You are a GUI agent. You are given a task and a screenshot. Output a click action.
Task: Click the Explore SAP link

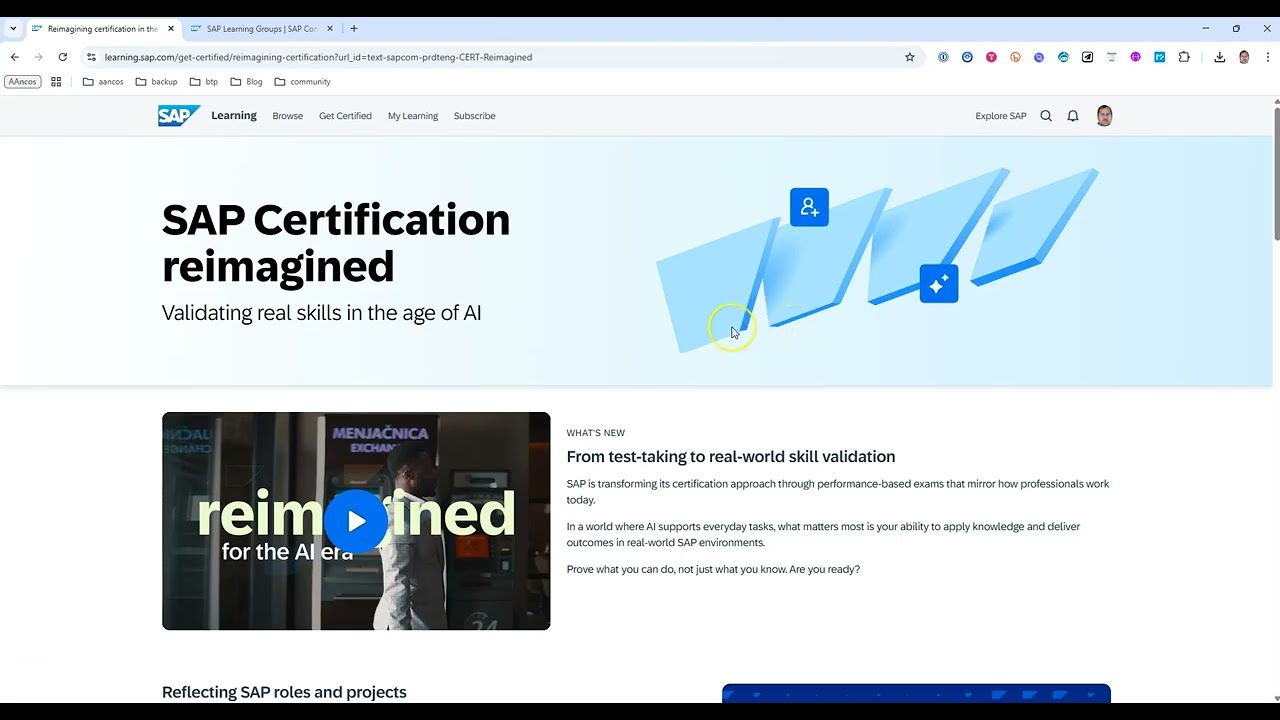[1001, 116]
